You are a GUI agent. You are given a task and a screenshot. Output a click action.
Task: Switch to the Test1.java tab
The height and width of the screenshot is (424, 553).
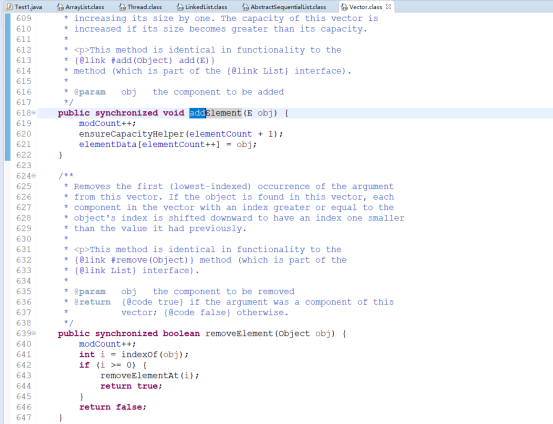tap(25, 7)
